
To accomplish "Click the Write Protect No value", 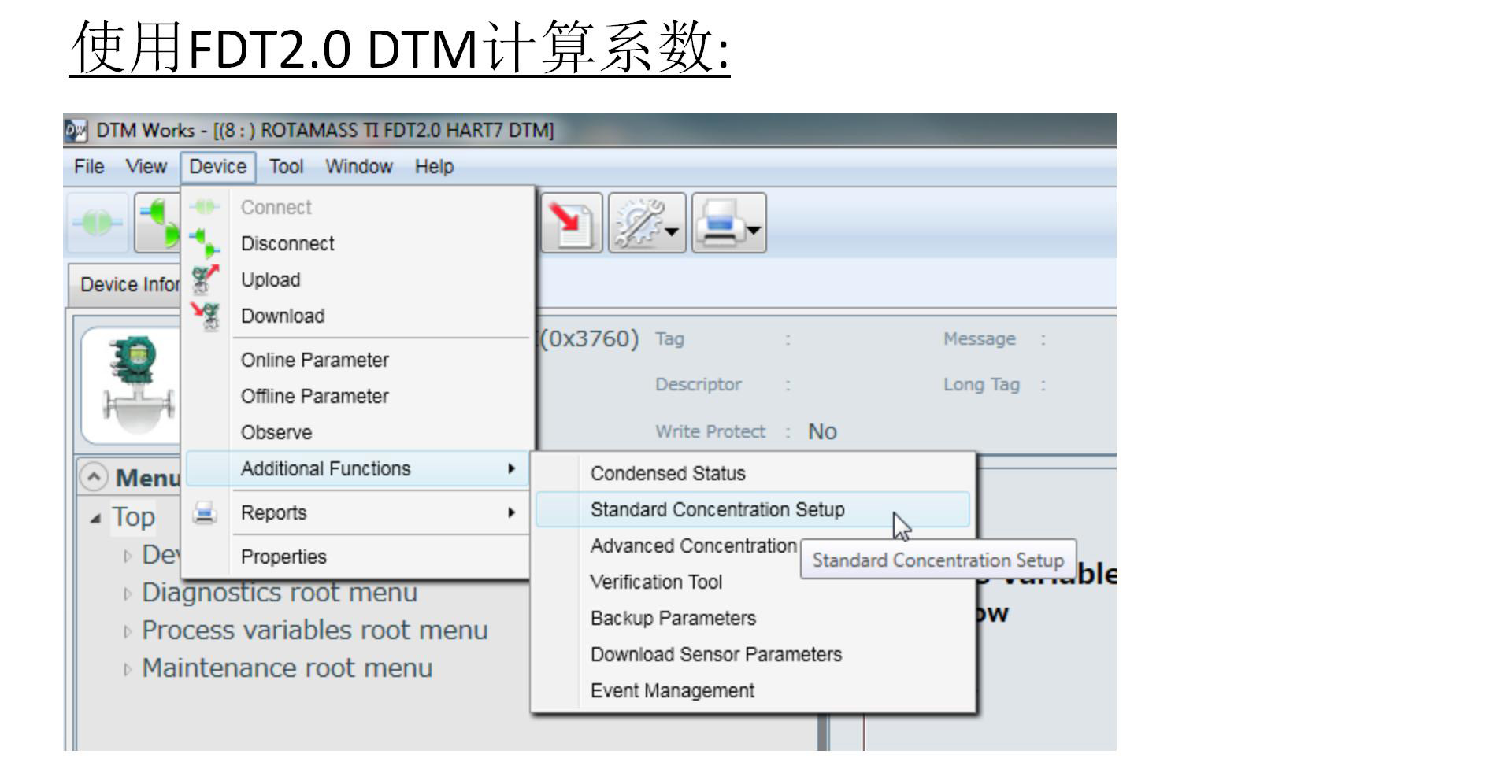I will coord(822,432).
